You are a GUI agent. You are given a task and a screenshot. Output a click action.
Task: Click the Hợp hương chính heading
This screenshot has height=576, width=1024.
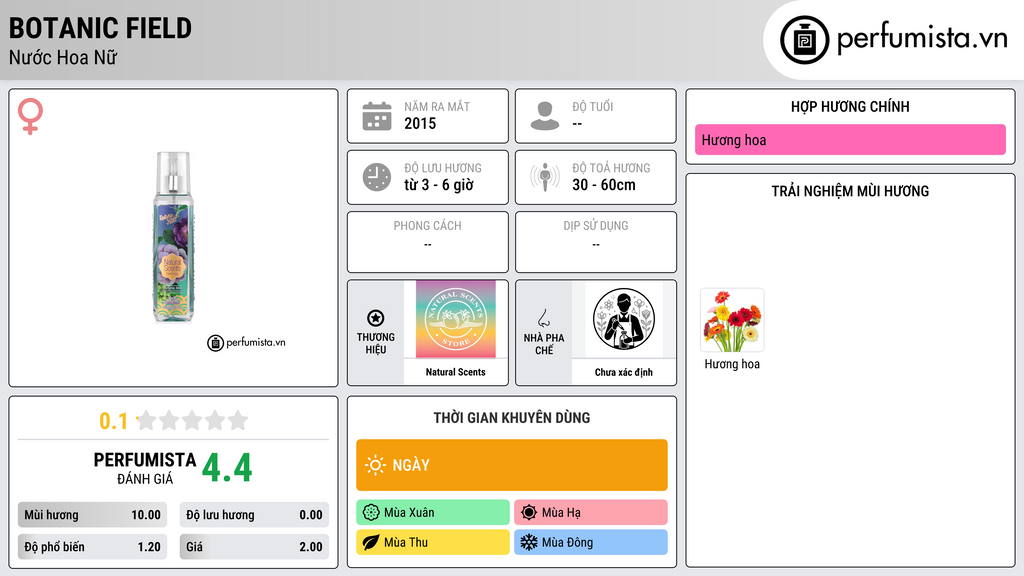[850, 106]
